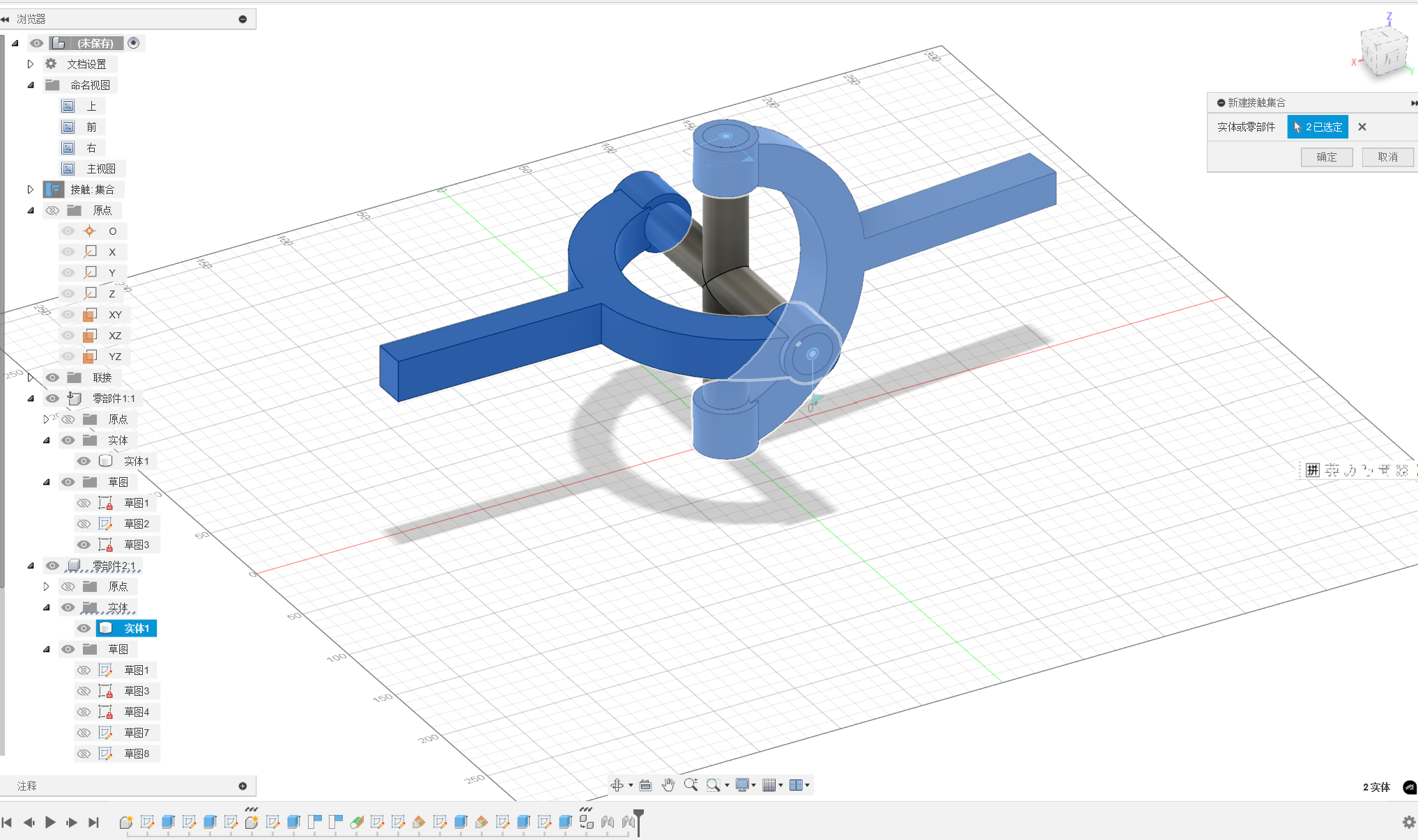Screen dimensions: 1418x840
Task: Open the Viewports dropdown arrow
Action: click(807, 786)
